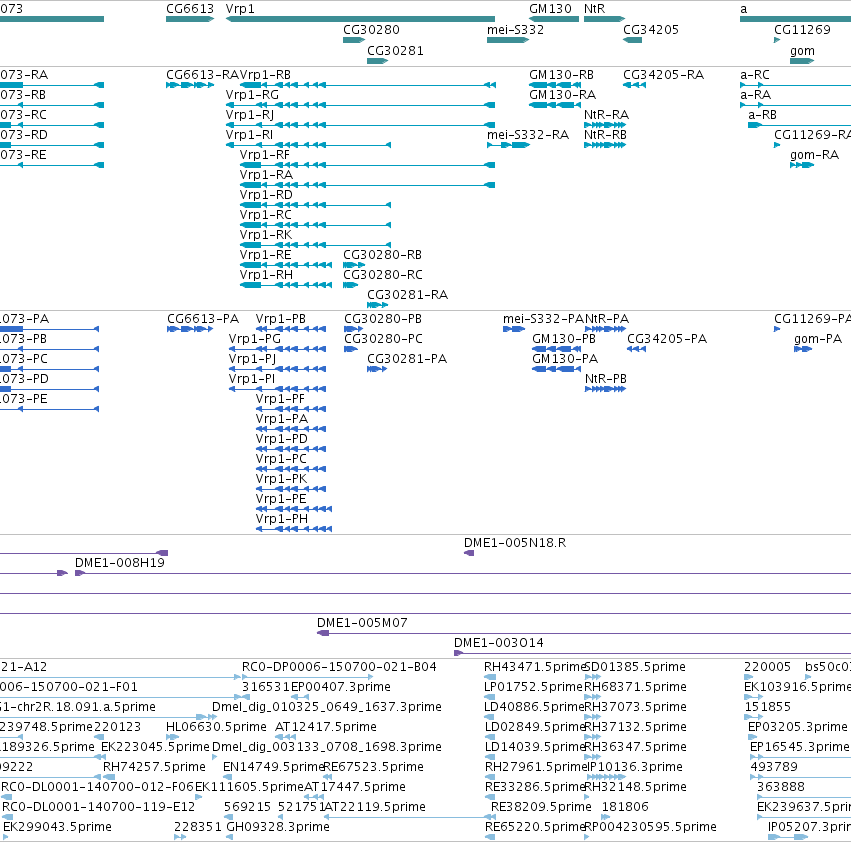Image resolution: width=851 pixels, height=842 pixels.
Task: Select BAC clone DME1-003O14
Action: [652, 653]
